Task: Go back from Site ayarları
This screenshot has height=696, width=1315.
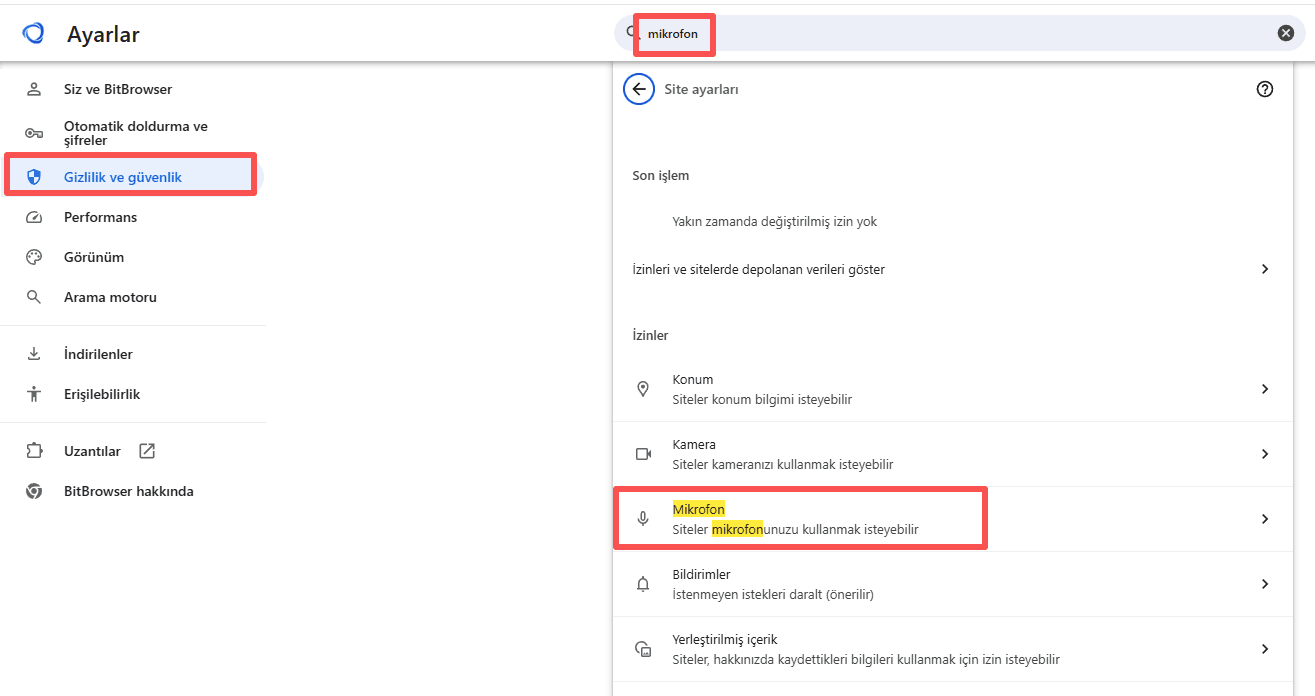Action: pos(639,89)
